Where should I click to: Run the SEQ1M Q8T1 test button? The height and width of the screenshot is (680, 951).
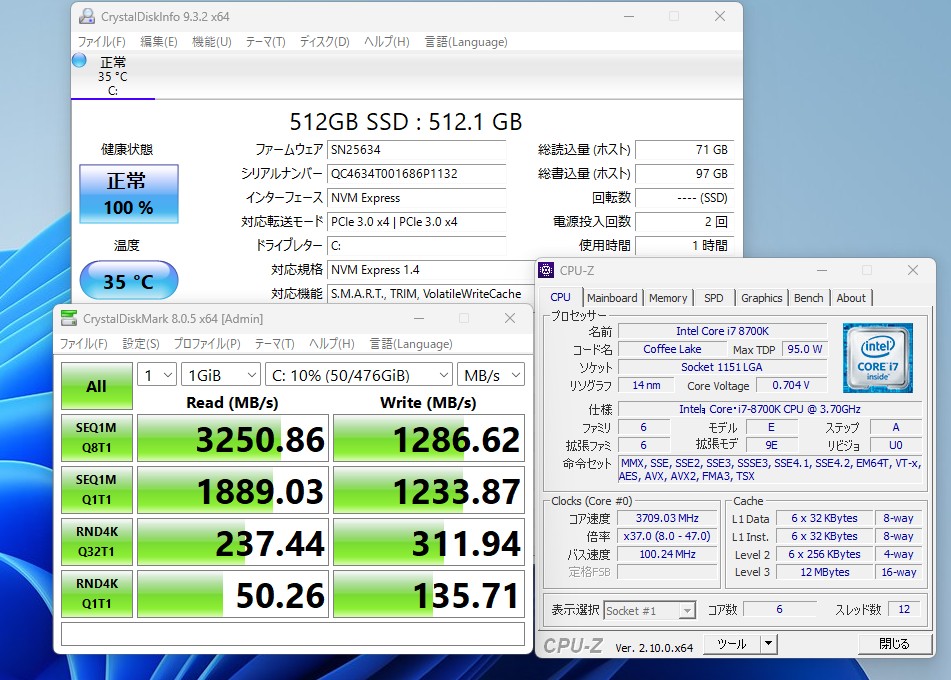pos(96,437)
